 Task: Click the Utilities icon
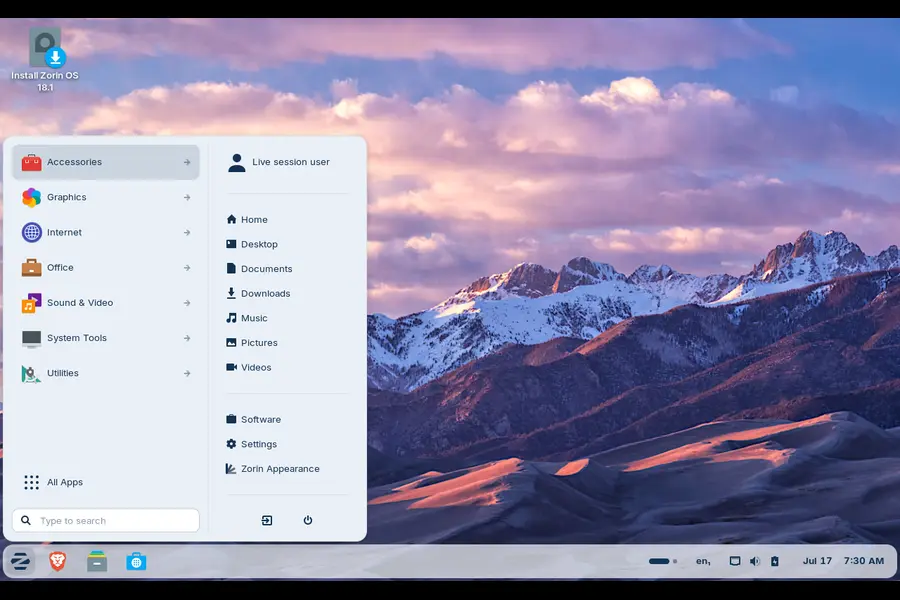(x=32, y=373)
